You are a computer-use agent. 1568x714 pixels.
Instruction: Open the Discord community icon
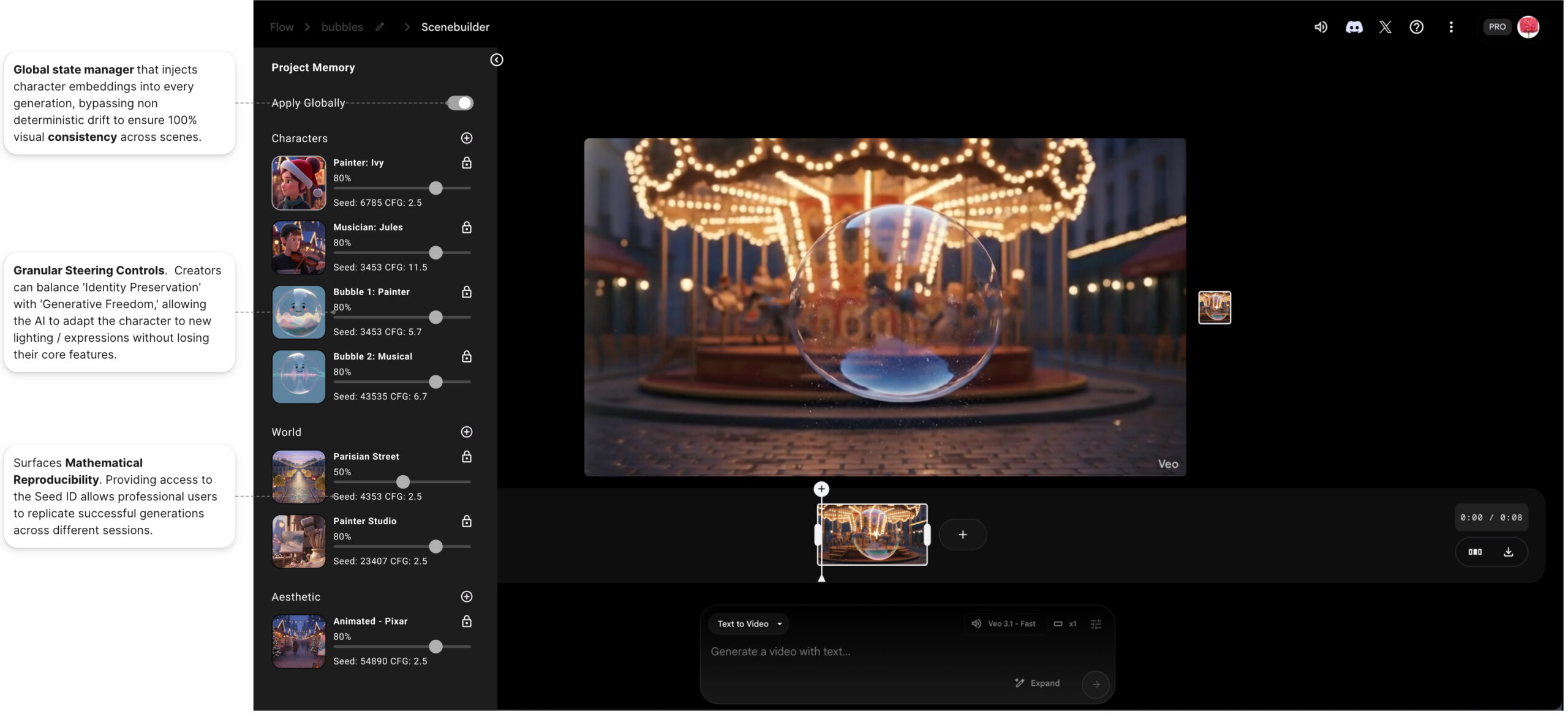coord(1354,27)
